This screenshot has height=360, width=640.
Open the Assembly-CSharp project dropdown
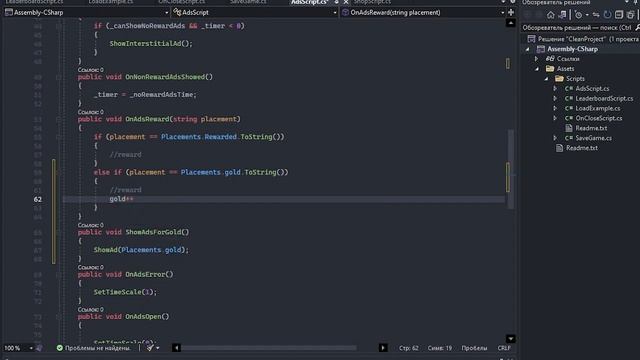[166, 13]
